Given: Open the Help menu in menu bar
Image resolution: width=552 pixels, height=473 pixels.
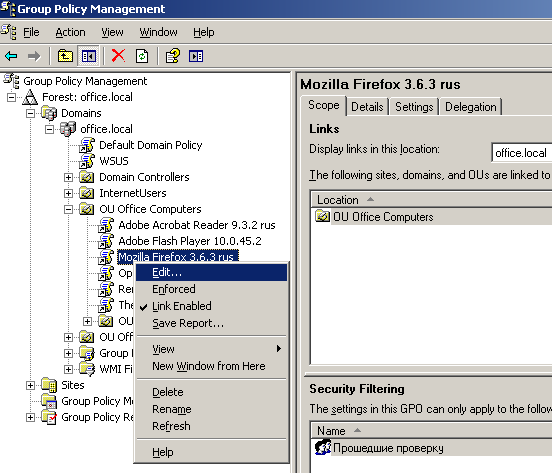Looking at the screenshot, I should (x=203, y=32).
